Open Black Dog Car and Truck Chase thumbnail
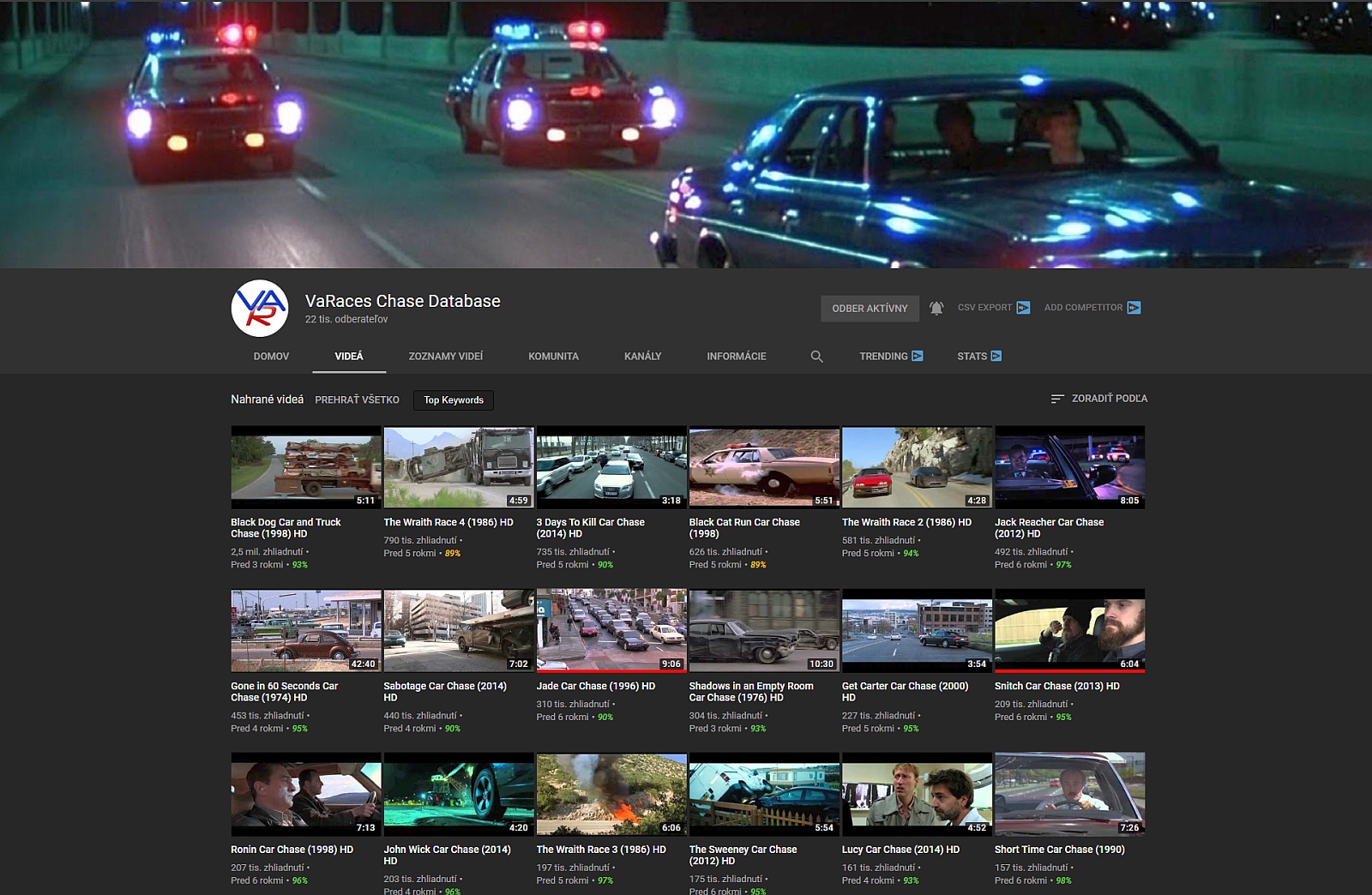The width and height of the screenshot is (1372, 895). coord(306,467)
